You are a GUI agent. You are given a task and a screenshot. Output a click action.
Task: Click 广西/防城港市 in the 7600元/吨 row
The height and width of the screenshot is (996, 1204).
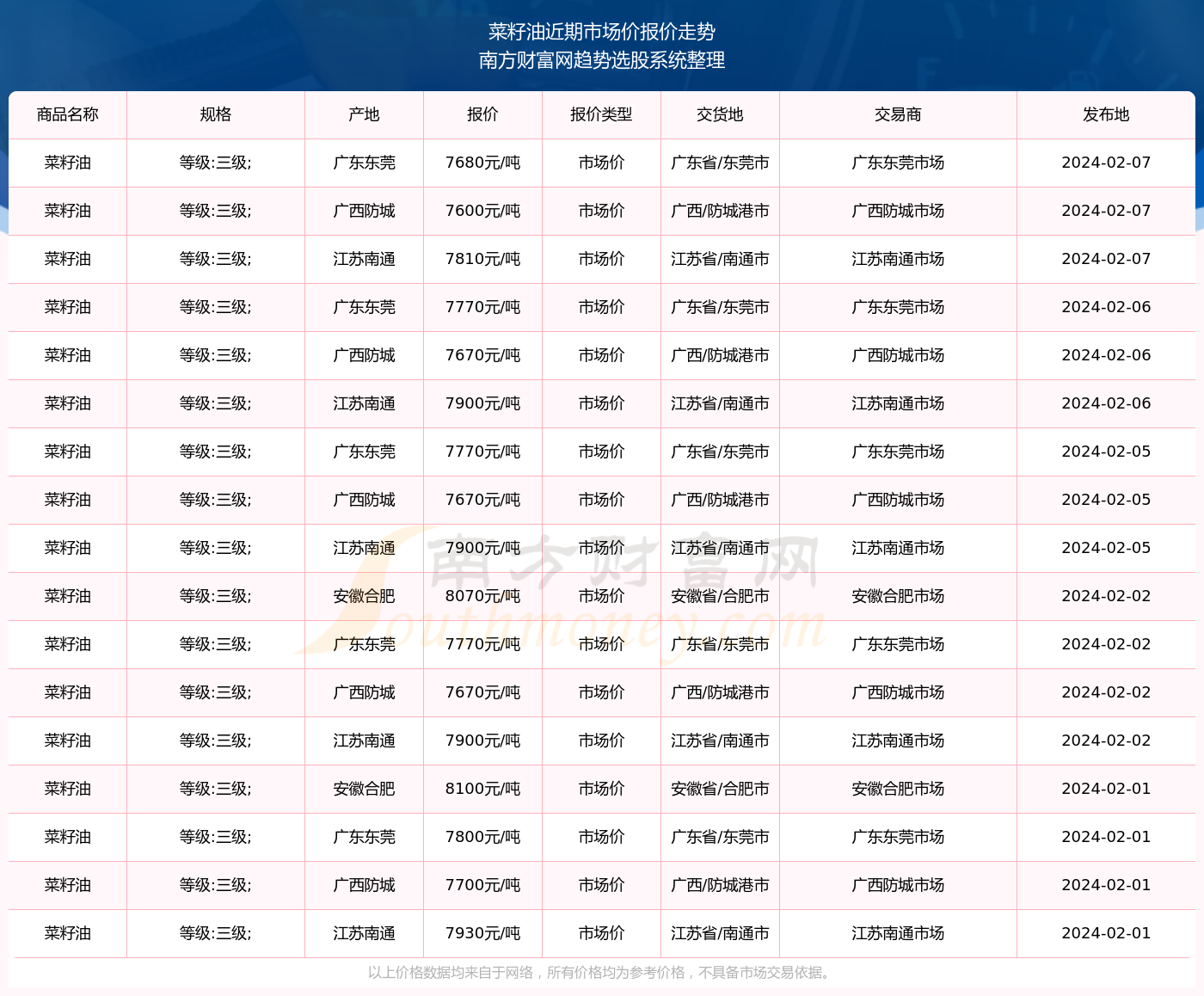coord(721,211)
